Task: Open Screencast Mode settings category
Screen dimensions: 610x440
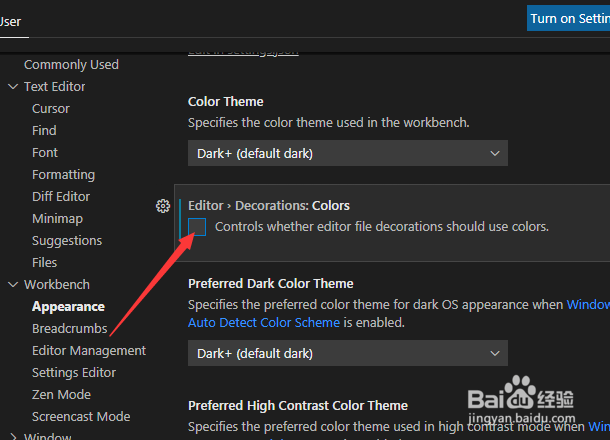Action: click(x=81, y=417)
